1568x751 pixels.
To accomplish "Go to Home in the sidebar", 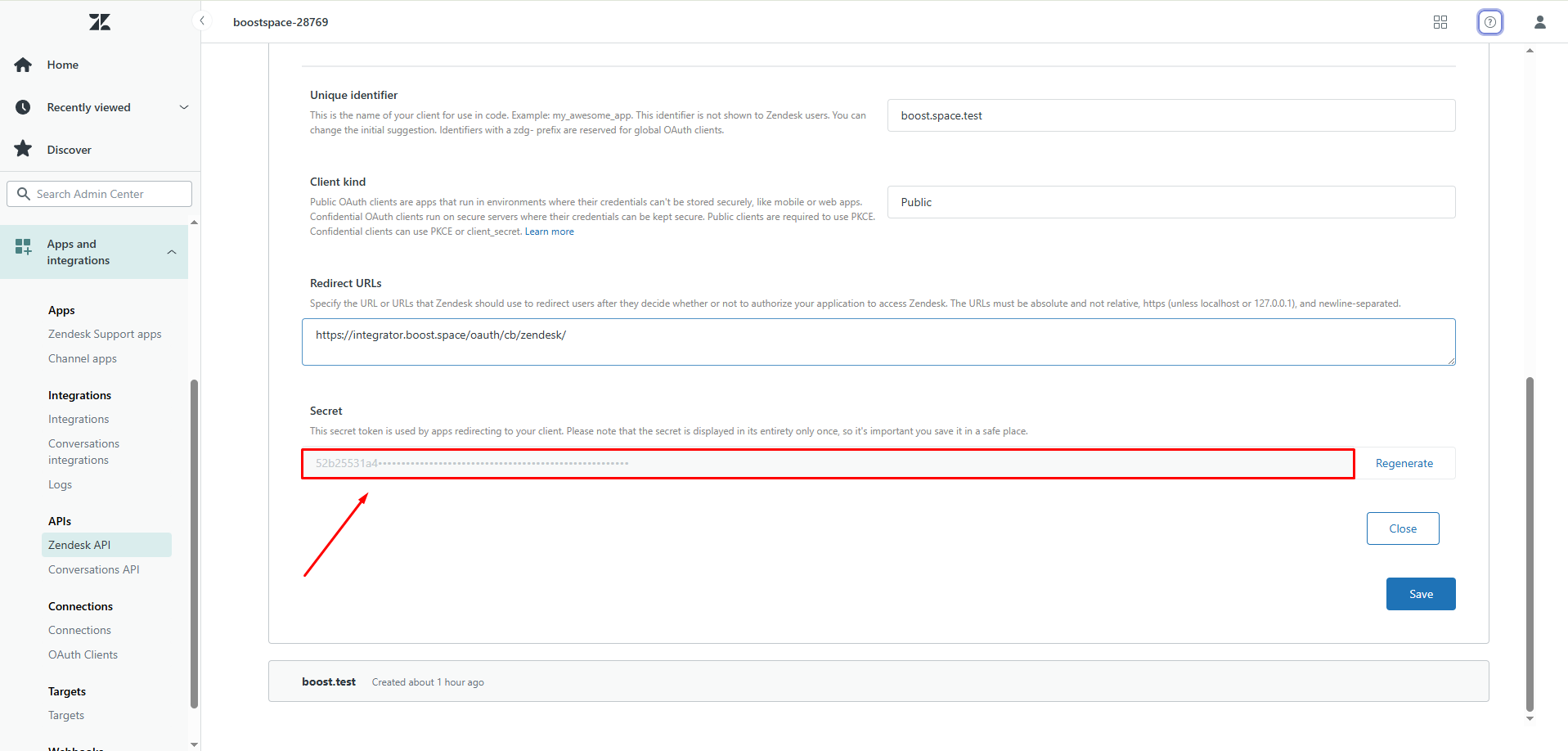I will 63,65.
